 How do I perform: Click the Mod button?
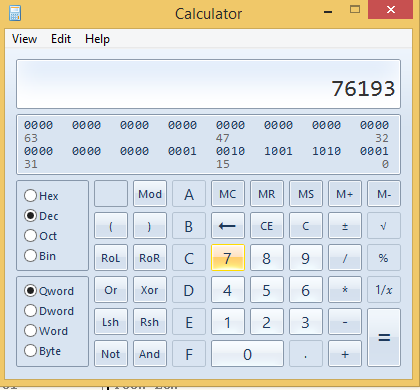(150, 194)
